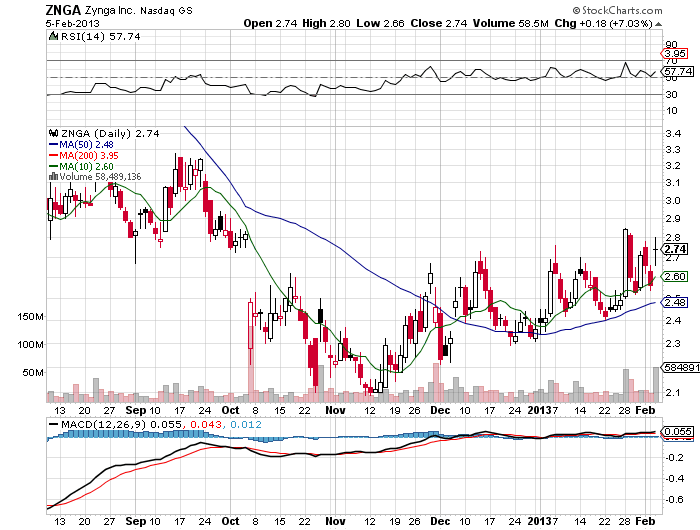The image size is (700, 530).
Task: Click the 150M volume axis label
Action: coord(30,317)
